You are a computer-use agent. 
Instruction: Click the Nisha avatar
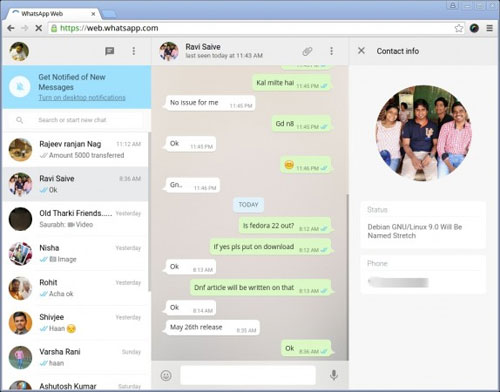click(20, 254)
